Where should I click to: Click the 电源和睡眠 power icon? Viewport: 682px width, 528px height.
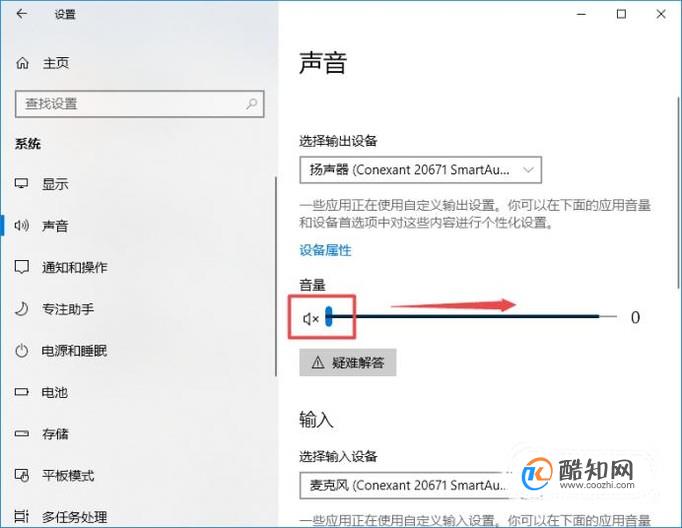[22, 351]
